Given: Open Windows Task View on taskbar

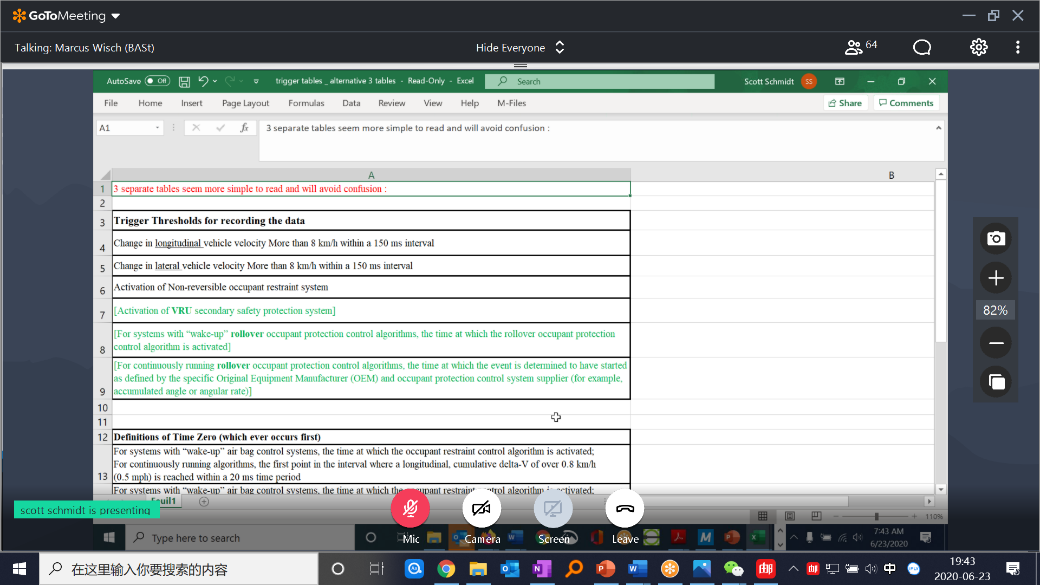Looking at the screenshot, I should pyautogui.click(x=376, y=569).
